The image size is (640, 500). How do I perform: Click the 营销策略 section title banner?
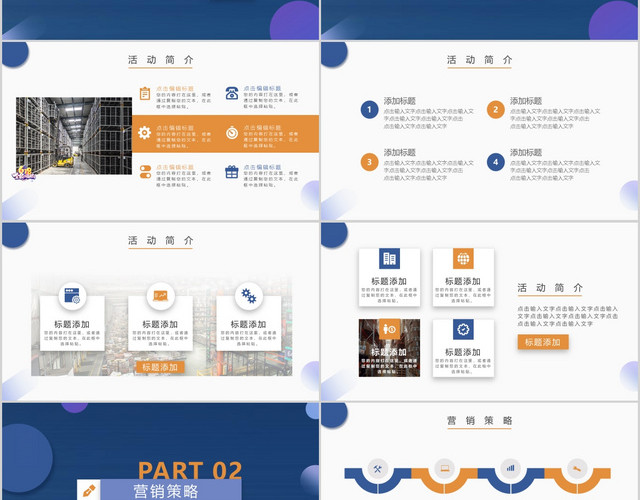point(171,490)
